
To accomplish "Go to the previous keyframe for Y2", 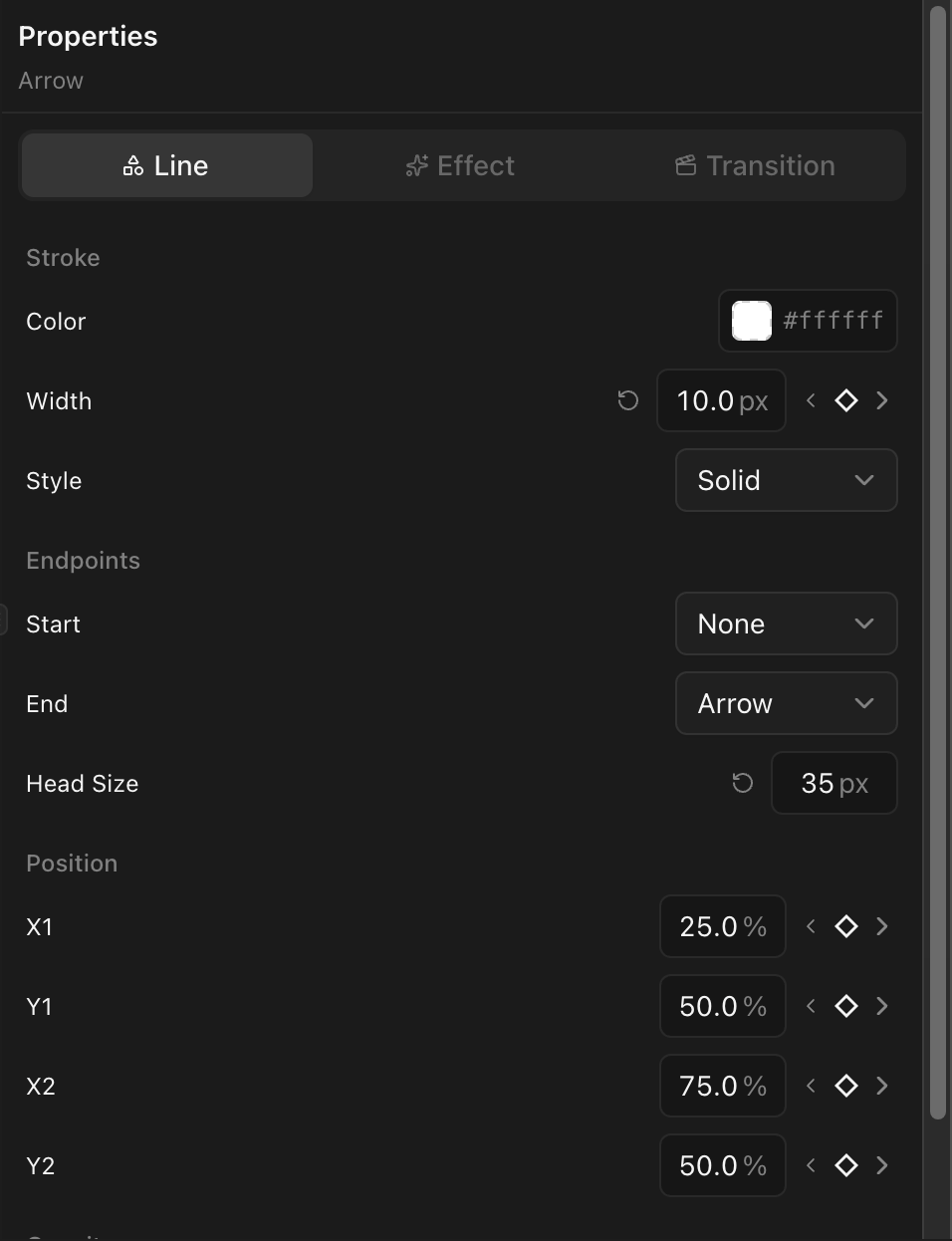I will [x=810, y=1165].
